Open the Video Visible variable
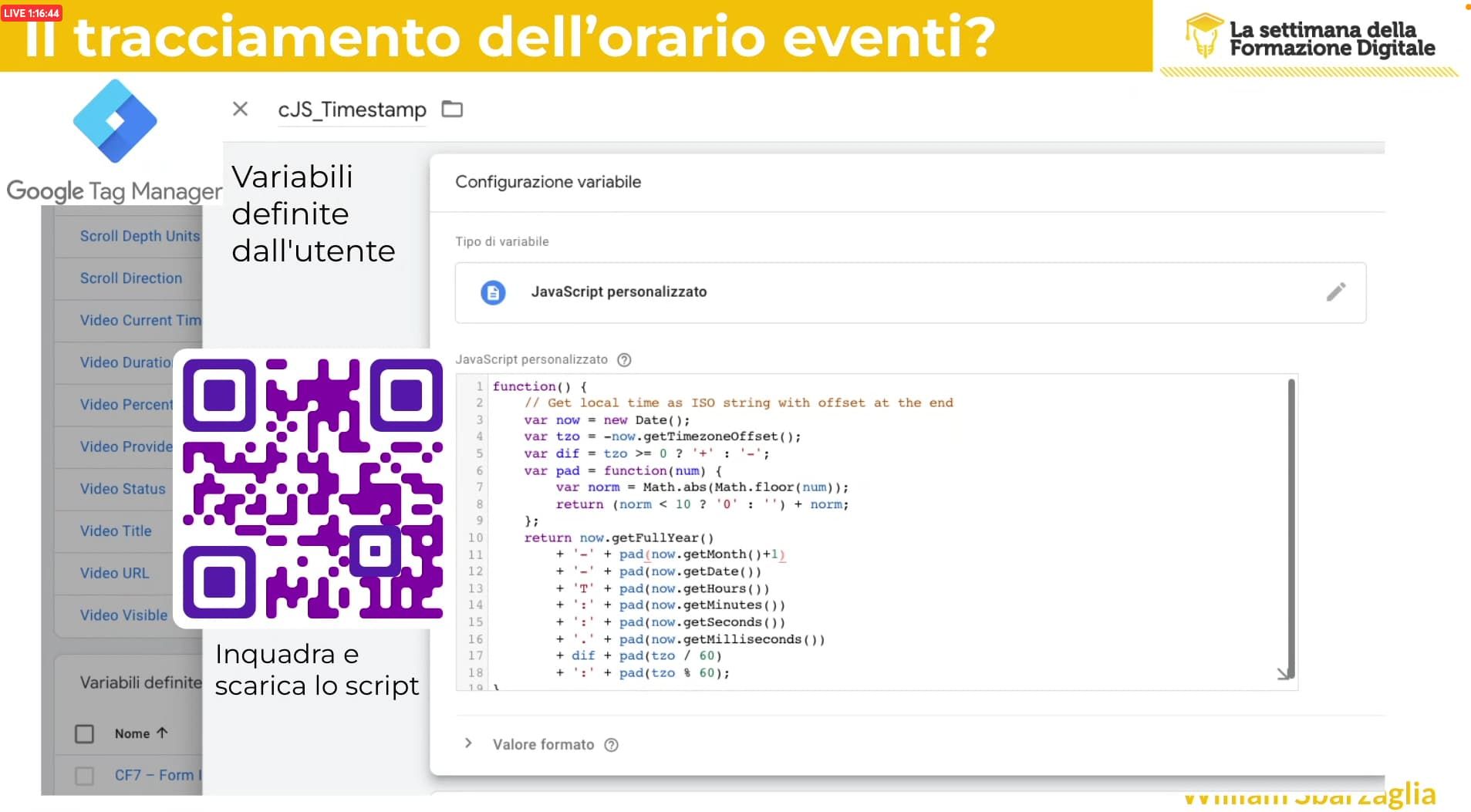Image resolution: width=1471 pixels, height=812 pixels. 123,615
